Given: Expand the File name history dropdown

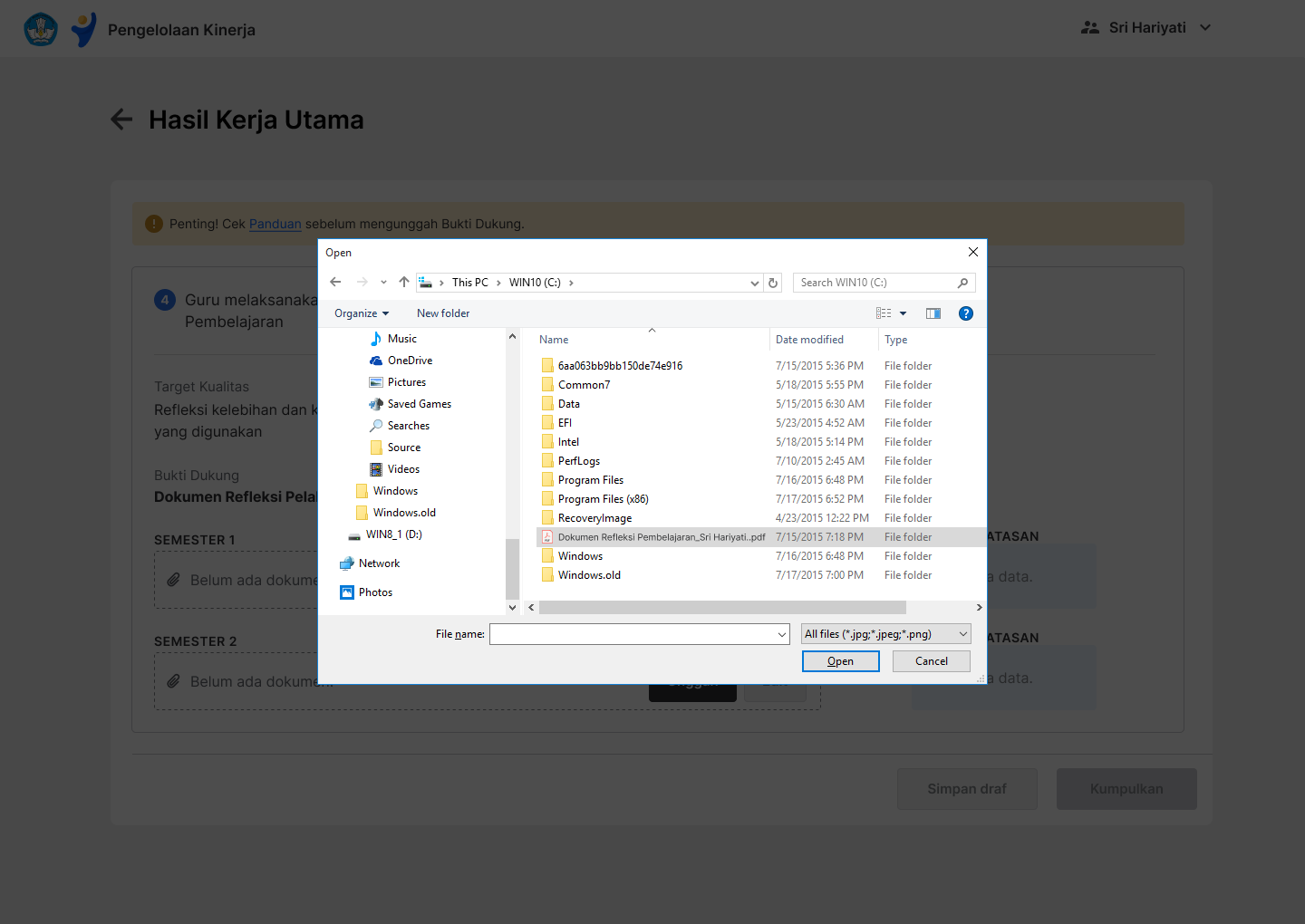Looking at the screenshot, I should pyautogui.click(x=782, y=635).
